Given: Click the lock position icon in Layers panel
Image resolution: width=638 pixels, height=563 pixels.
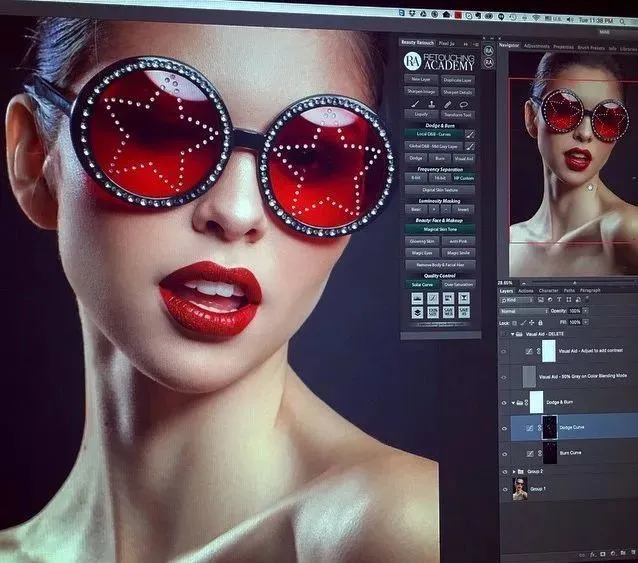Looking at the screenshot, I should click(531, 323).
